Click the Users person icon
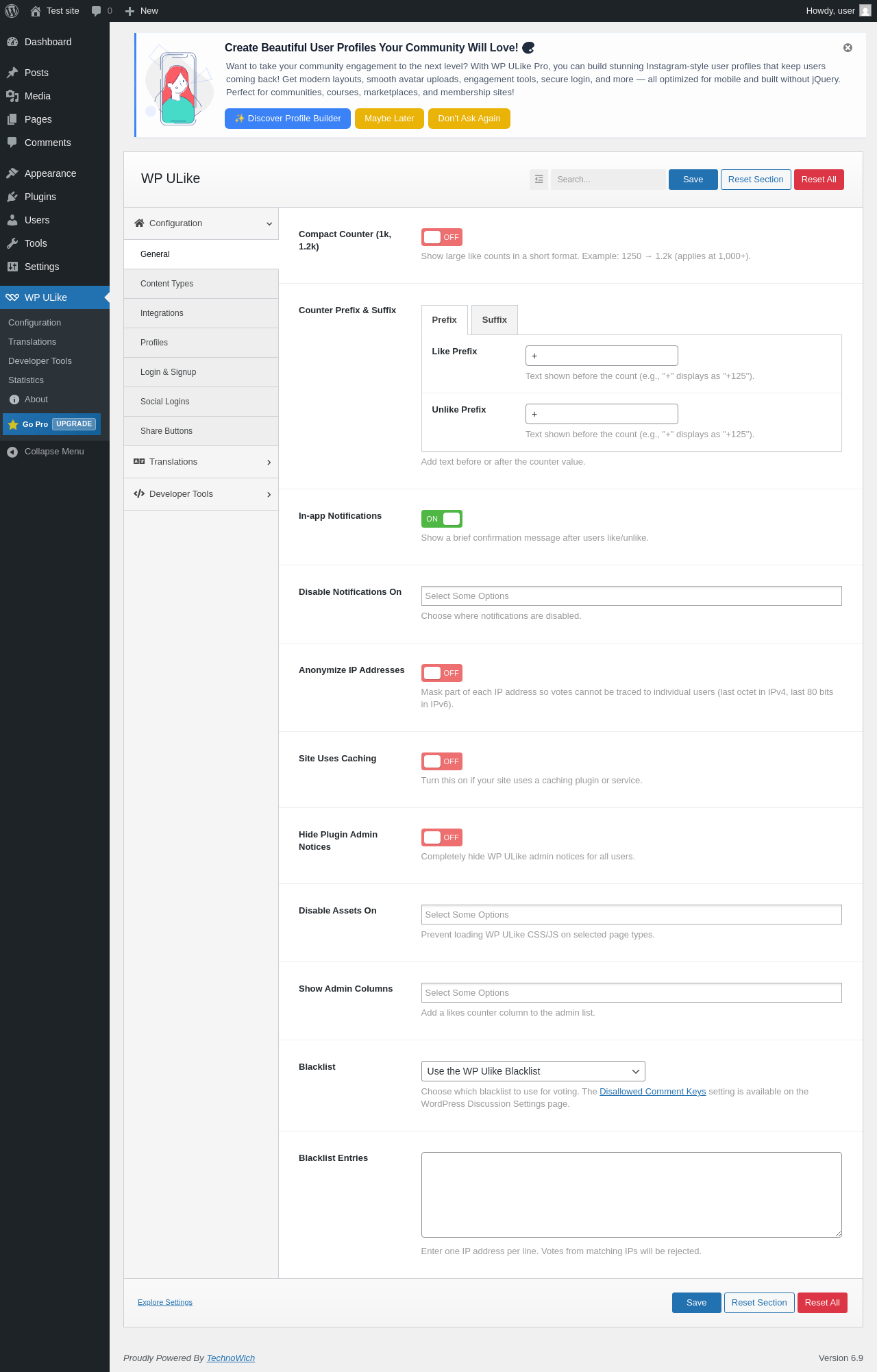The height and width of the screenshot is (1372, 877). [x=12, y=220]
